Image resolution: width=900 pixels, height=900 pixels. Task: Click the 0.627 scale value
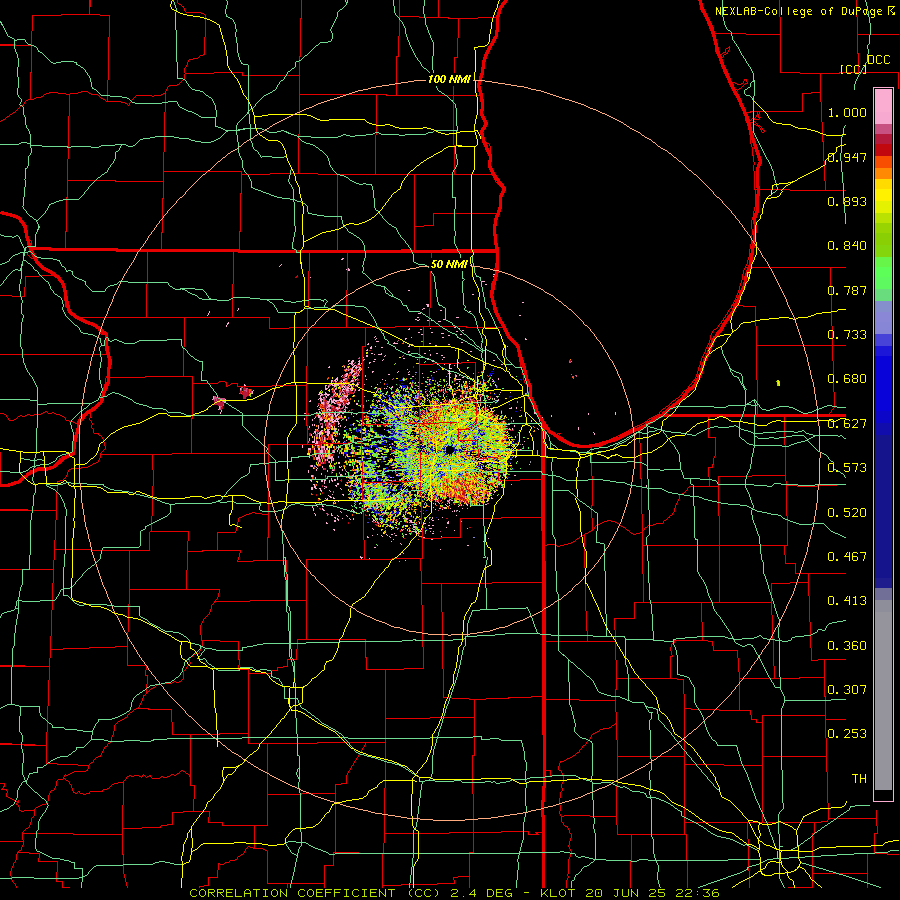point(847,424)
